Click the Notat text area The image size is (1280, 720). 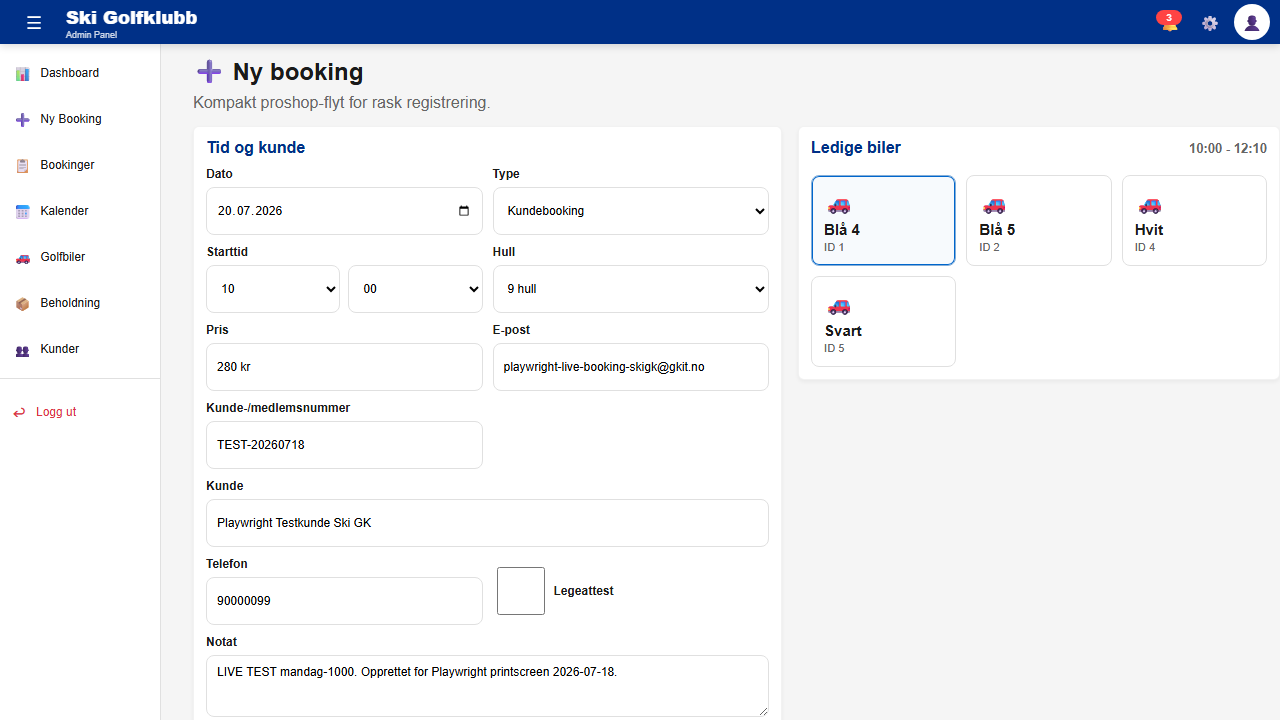(487, 686)
